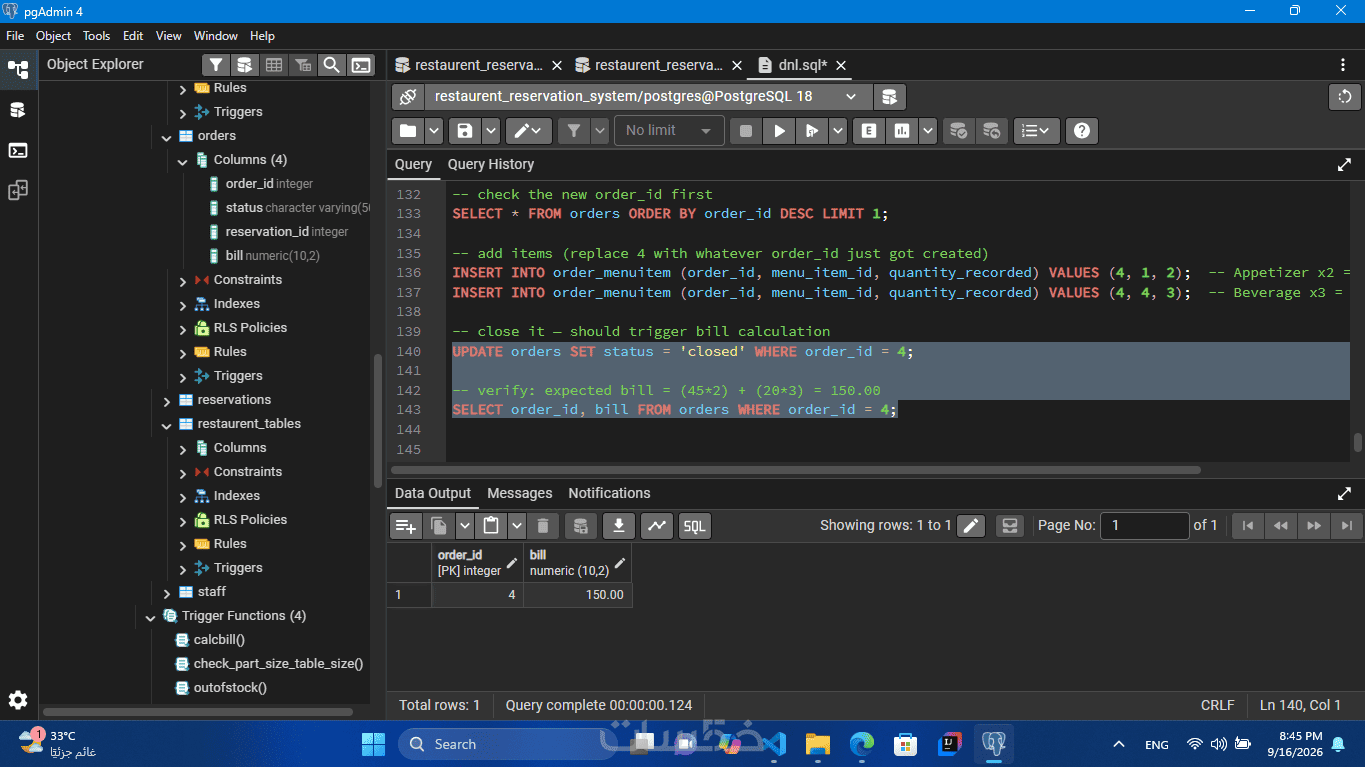The image size is (1365, 767).
Task: Expand the staff table node
Action: 166,592
